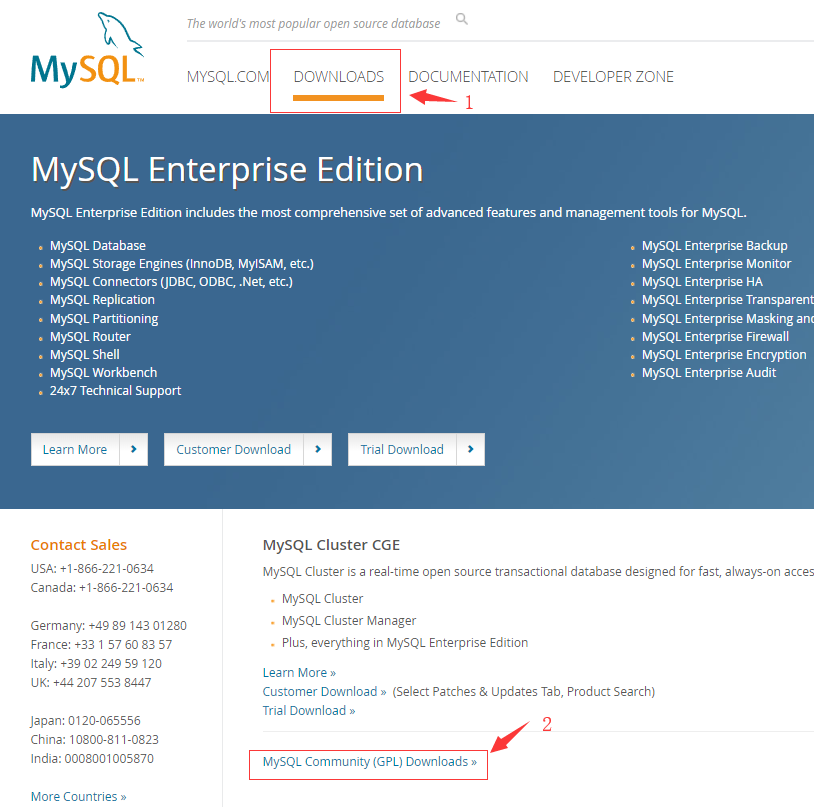814x807 pixels.
Task: Click the Trial Download text link
Action: point(308,710)
